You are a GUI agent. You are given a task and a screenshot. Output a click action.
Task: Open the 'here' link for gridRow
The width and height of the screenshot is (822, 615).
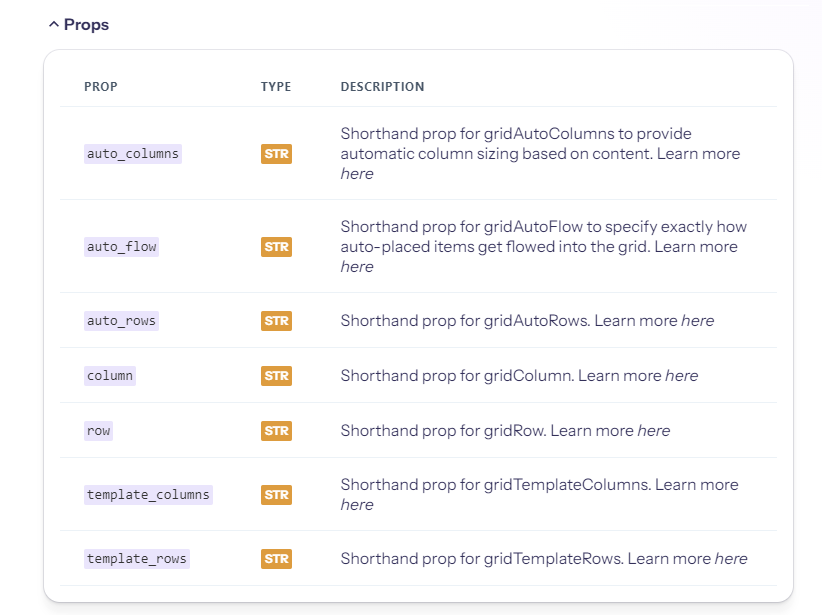point(653,431)
